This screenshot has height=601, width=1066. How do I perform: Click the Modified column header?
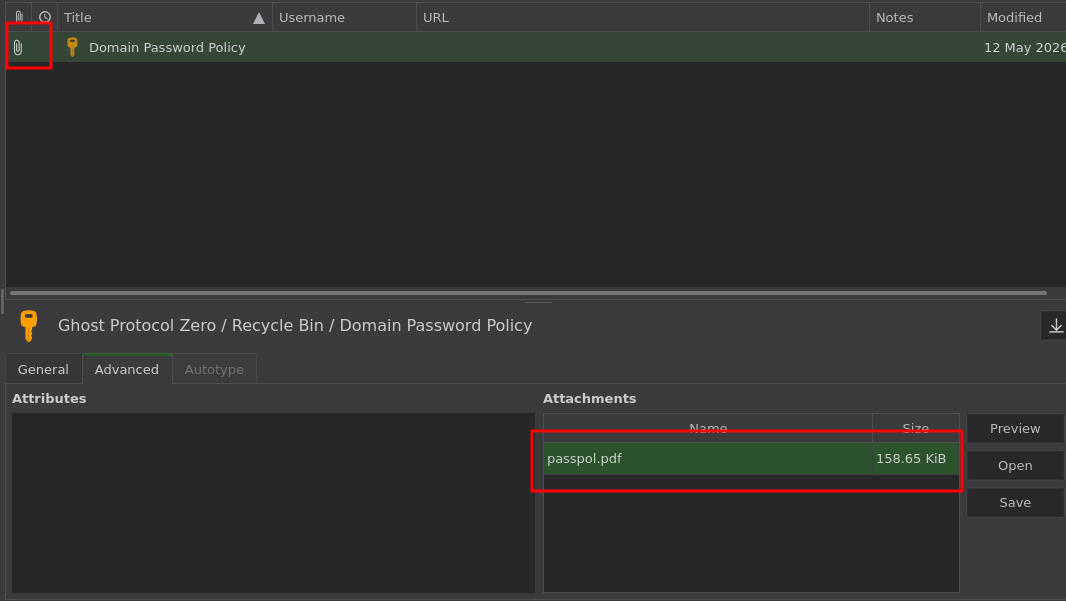[x=1023, y=17]
